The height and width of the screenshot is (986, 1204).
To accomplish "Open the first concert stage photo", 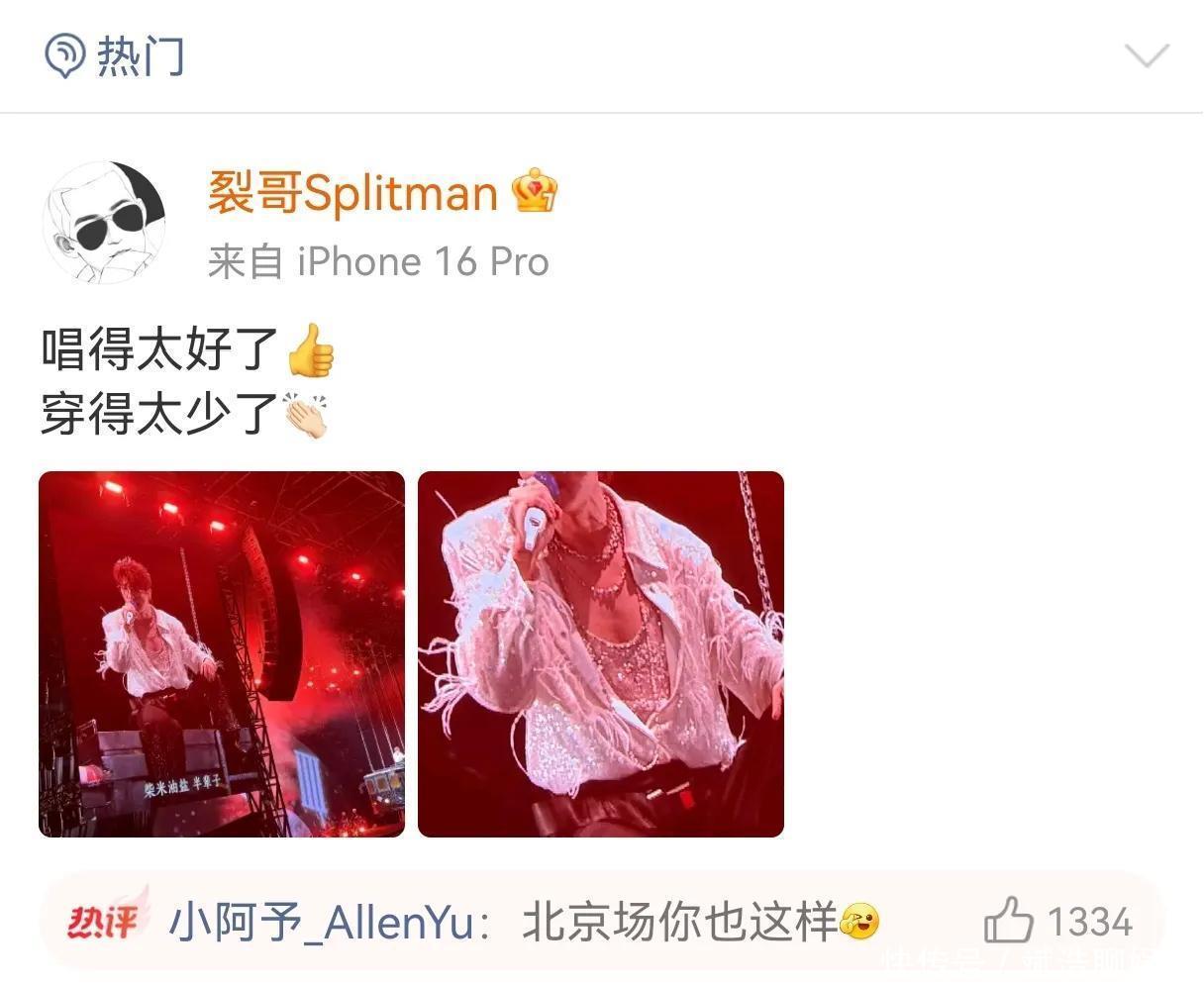I will click(x=222, y=654).
